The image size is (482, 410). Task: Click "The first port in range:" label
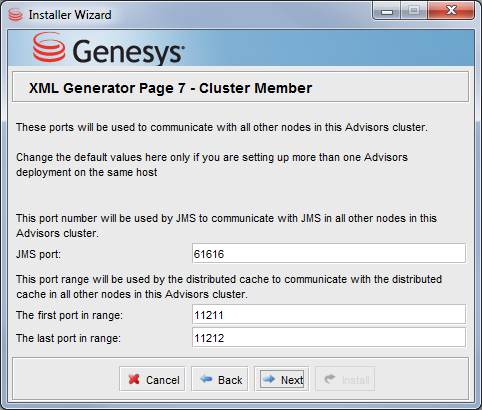pyautogui.click(x=69, y=315)
